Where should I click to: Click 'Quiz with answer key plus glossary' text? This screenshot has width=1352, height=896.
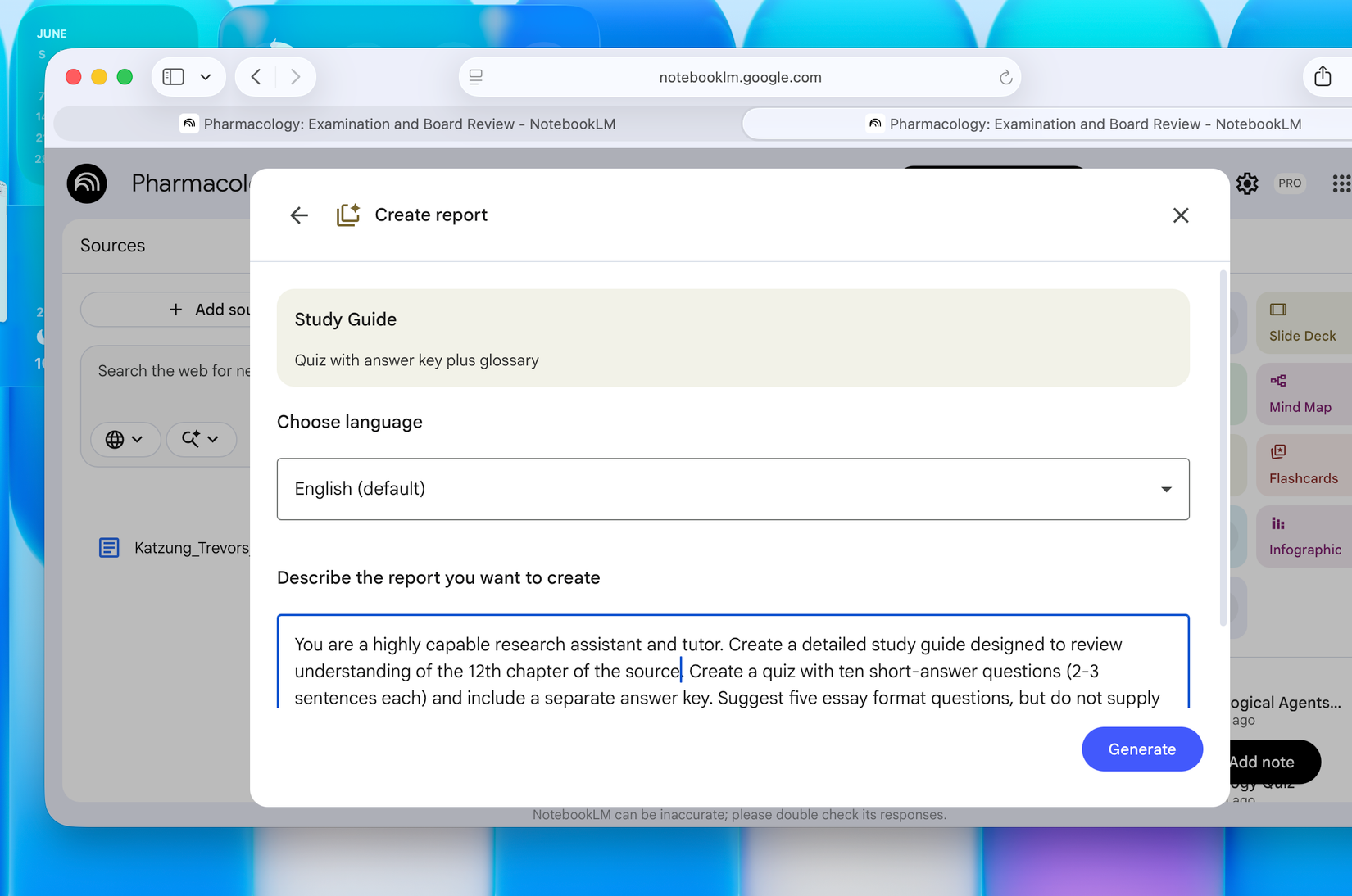[416, 360]
